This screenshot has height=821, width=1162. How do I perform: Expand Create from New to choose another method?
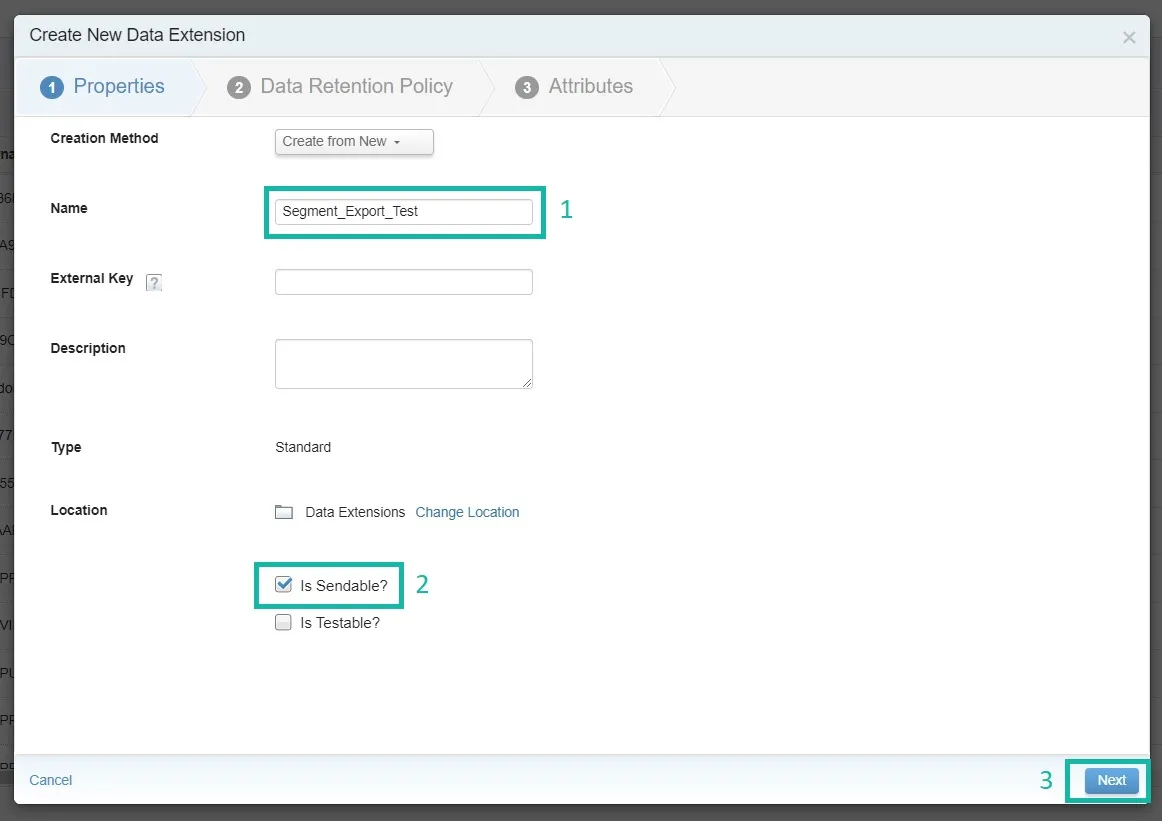coord(353,142)
